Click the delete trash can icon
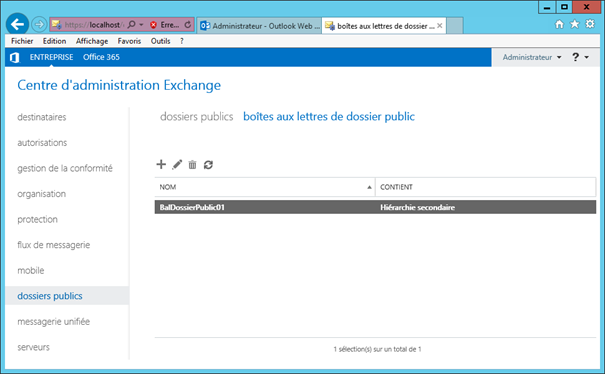The width and height of the screenshot is (605, 374). click(192, 165)
